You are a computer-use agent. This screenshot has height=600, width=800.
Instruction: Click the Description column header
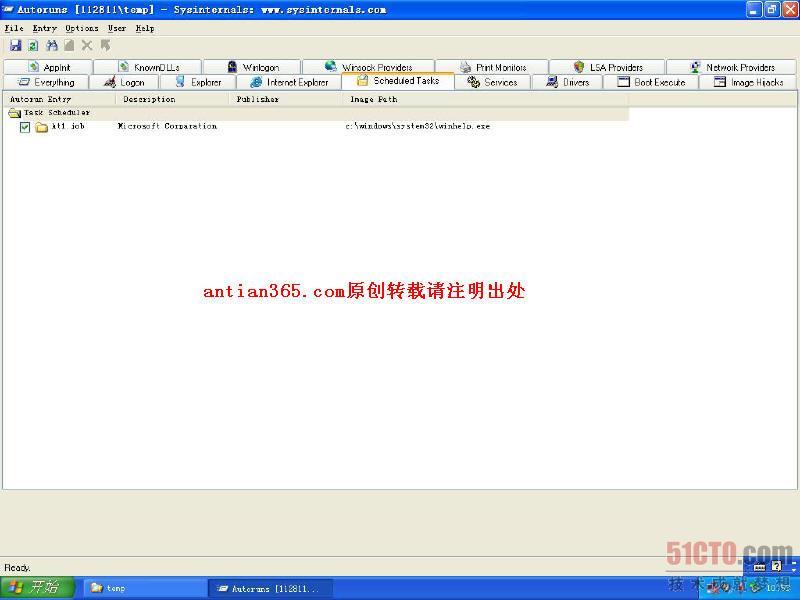(172, 99)
